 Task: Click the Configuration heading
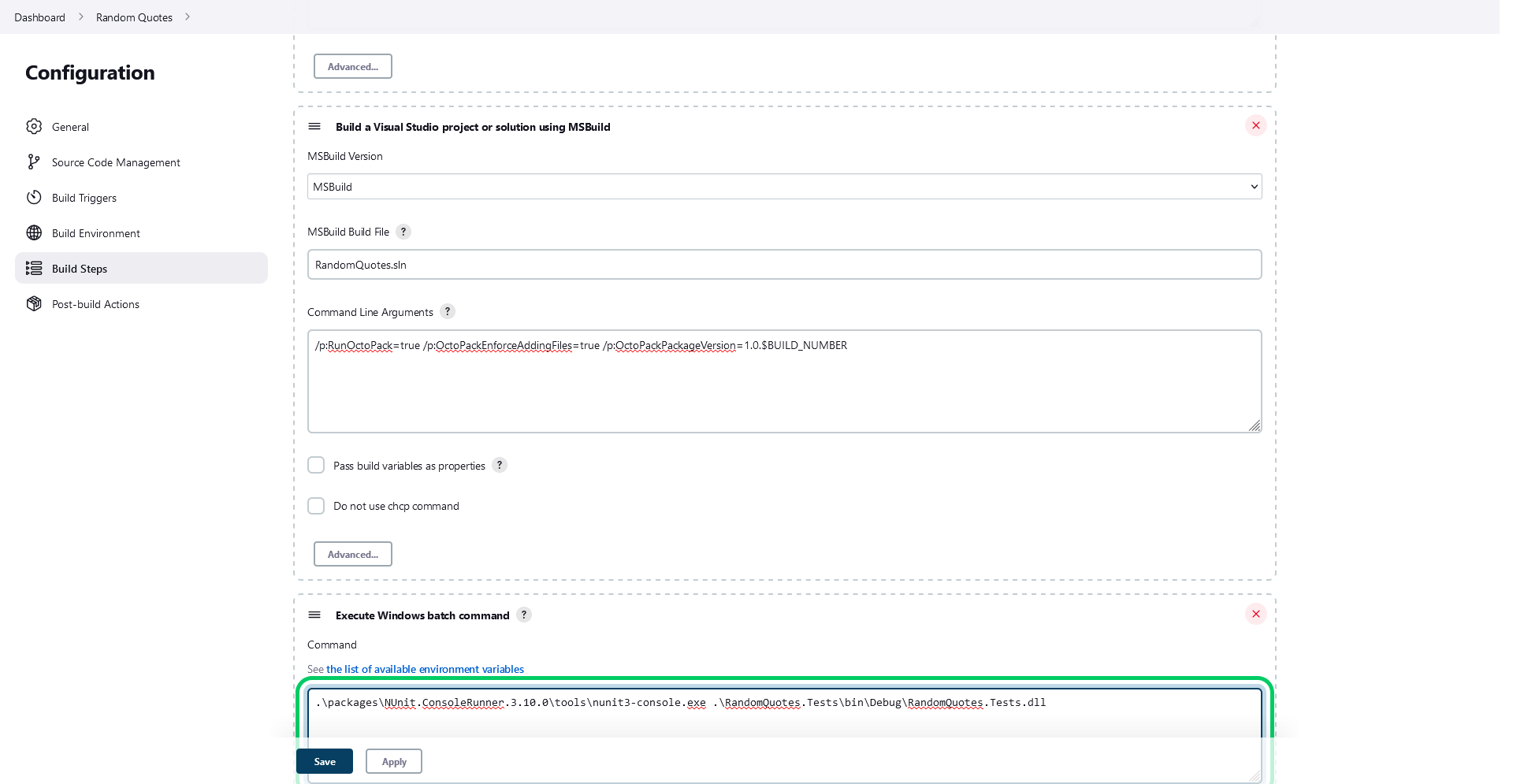coord(90,72)
